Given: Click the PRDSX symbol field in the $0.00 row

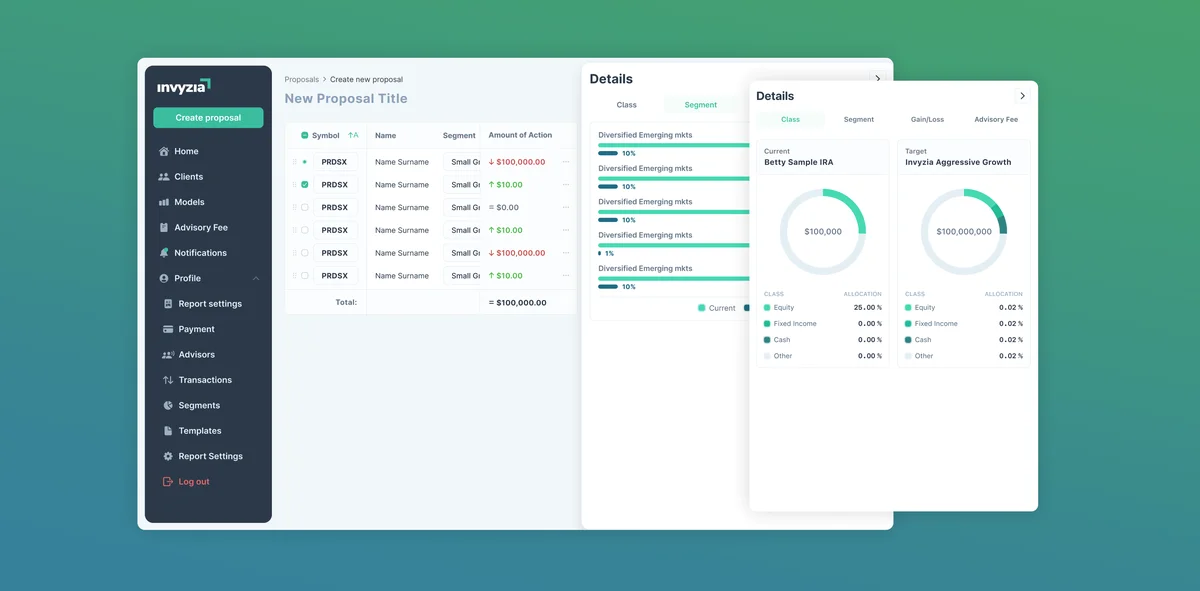Looking at the screenshot, I should (x=336, y=208).
